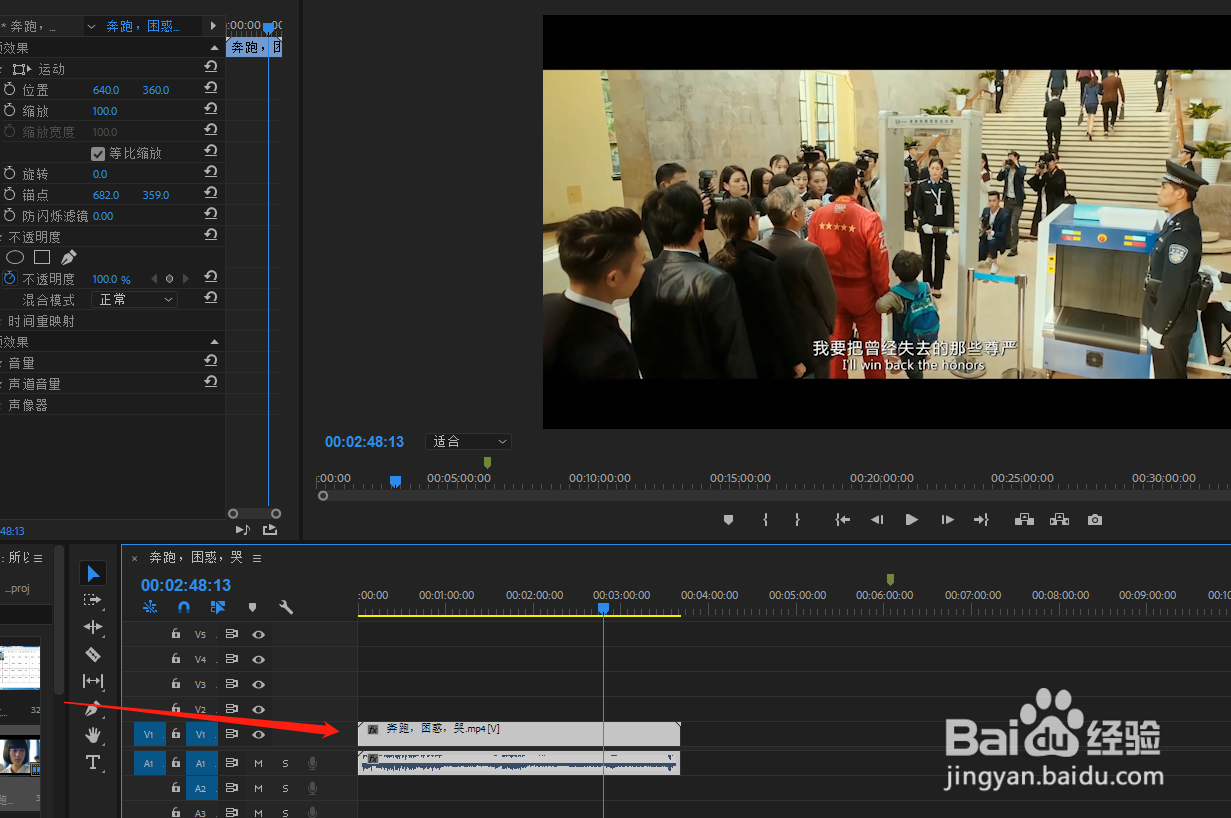Select the Razor tool

pyautogui.click(x=93, y=654)
